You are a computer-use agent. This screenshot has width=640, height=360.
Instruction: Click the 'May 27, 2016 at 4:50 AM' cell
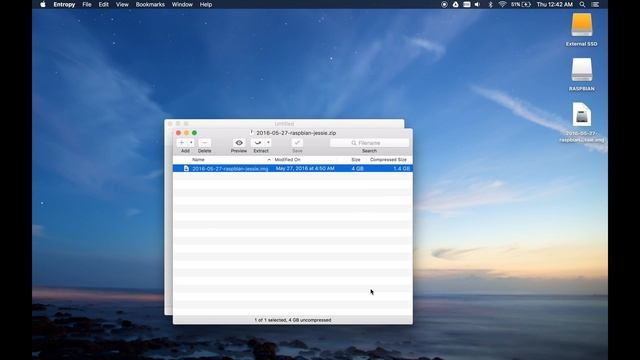click(305, 168)
